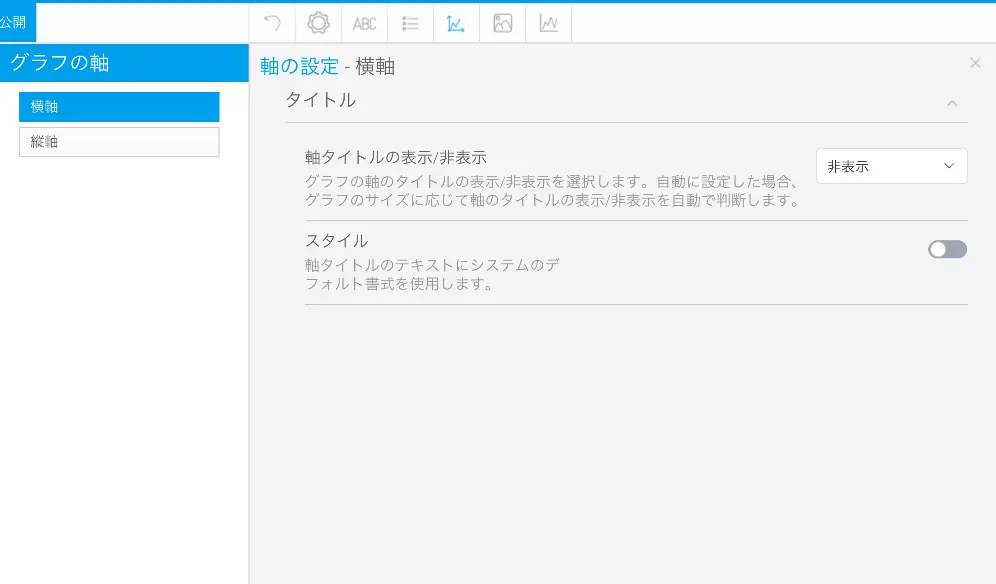Viewport: 996px width, 584px height.
Task: Open the background image icon
Action: [502, 23]
